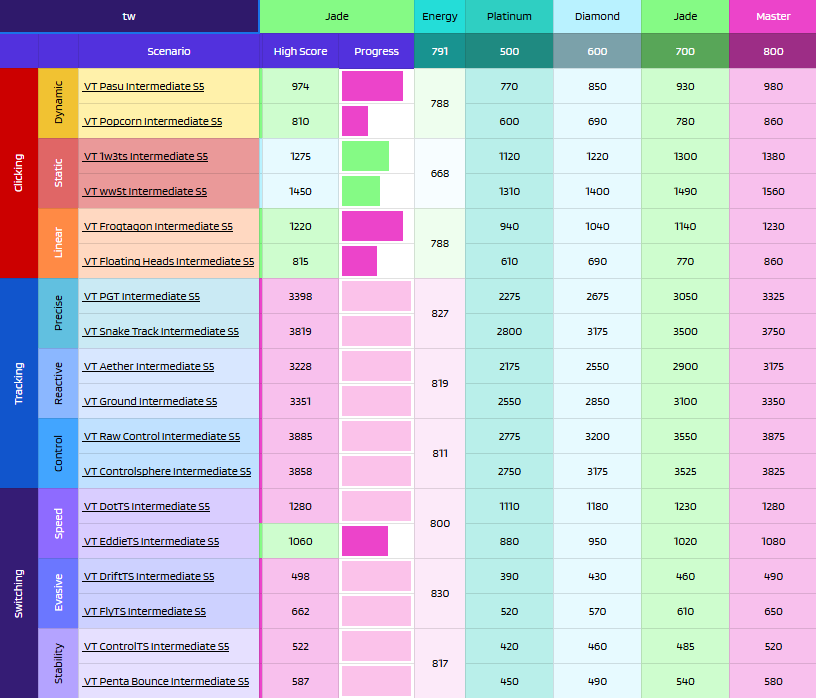816x698 pixels.
Task: Click the Energy column header
Action: point(439,16)
